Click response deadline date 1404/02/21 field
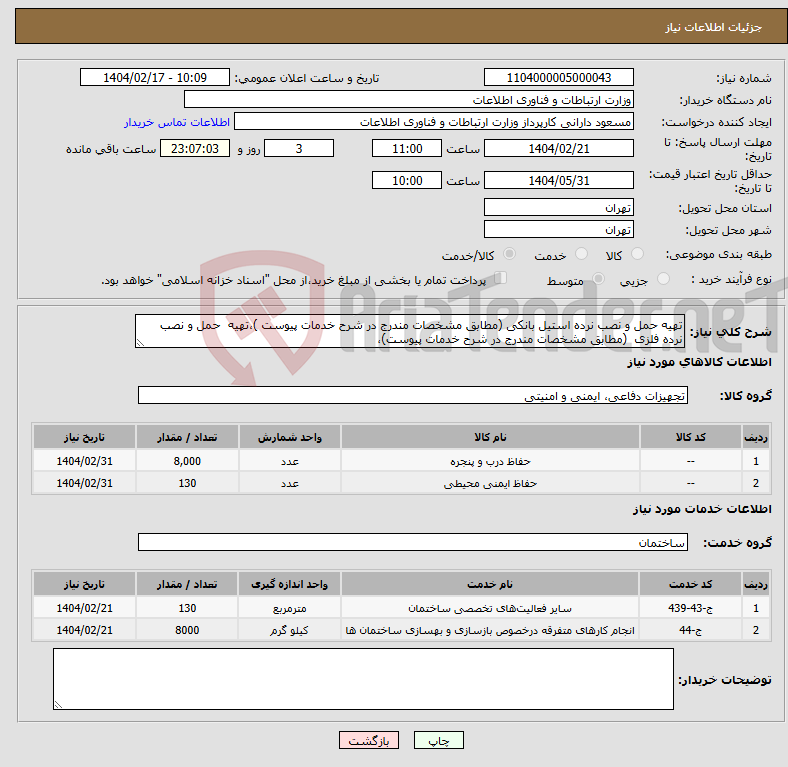The height and width of the screenshot is (767, 788). [x=558, y=148]
